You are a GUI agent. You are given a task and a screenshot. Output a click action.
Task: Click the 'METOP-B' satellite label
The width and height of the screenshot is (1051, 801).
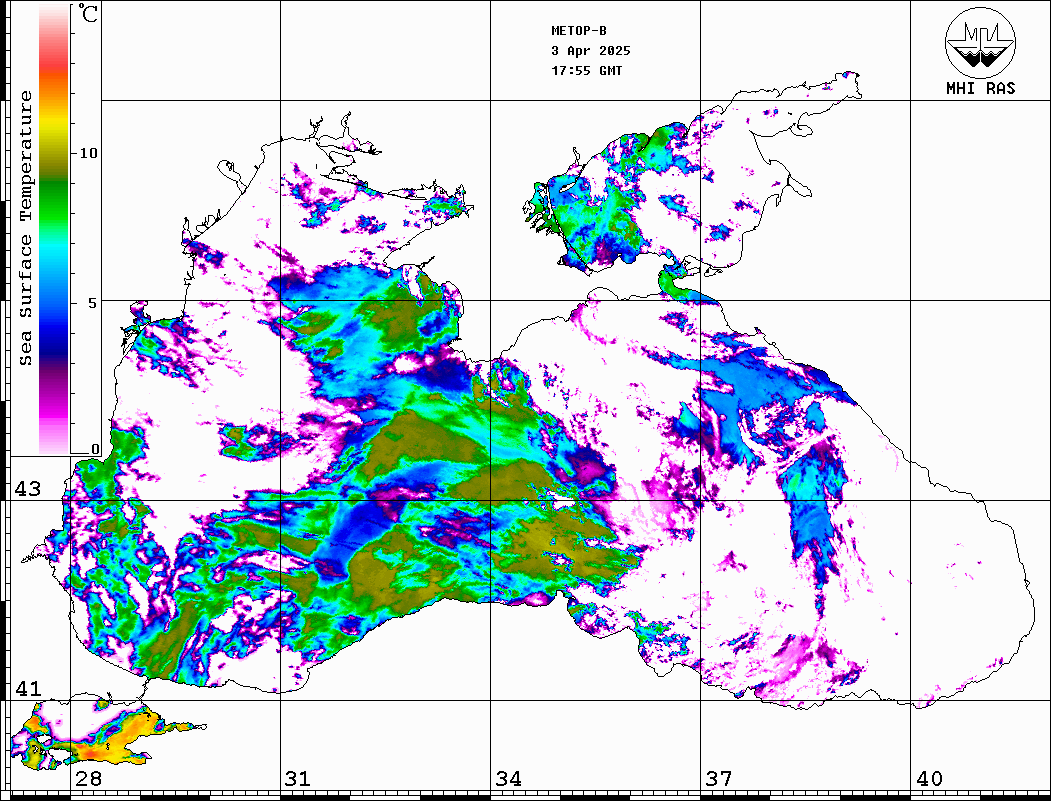tap(579, 31)
